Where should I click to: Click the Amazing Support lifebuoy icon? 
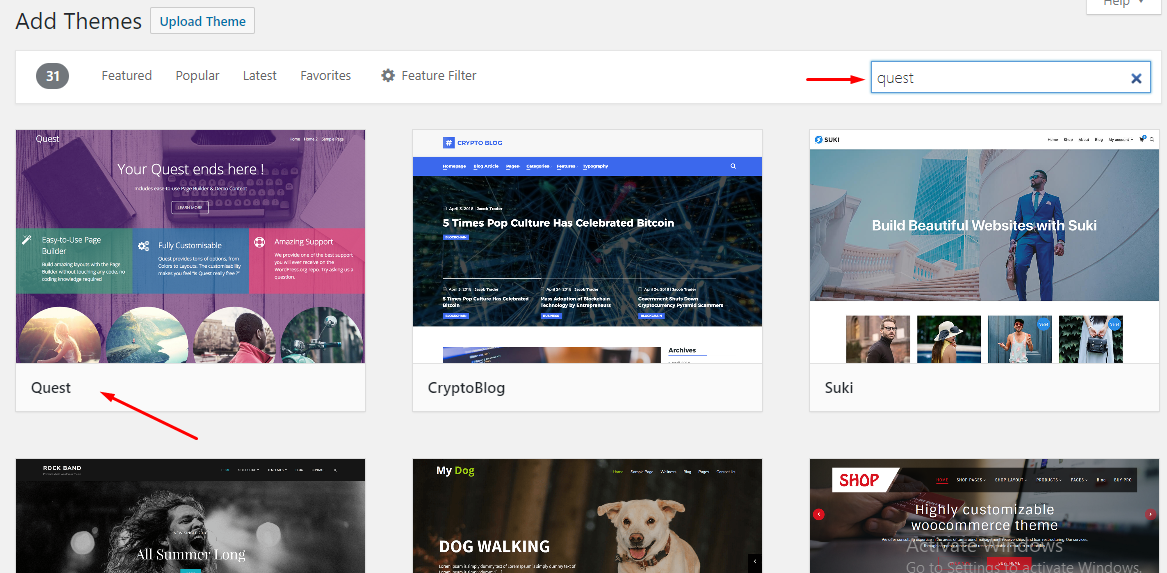[260, 242]
